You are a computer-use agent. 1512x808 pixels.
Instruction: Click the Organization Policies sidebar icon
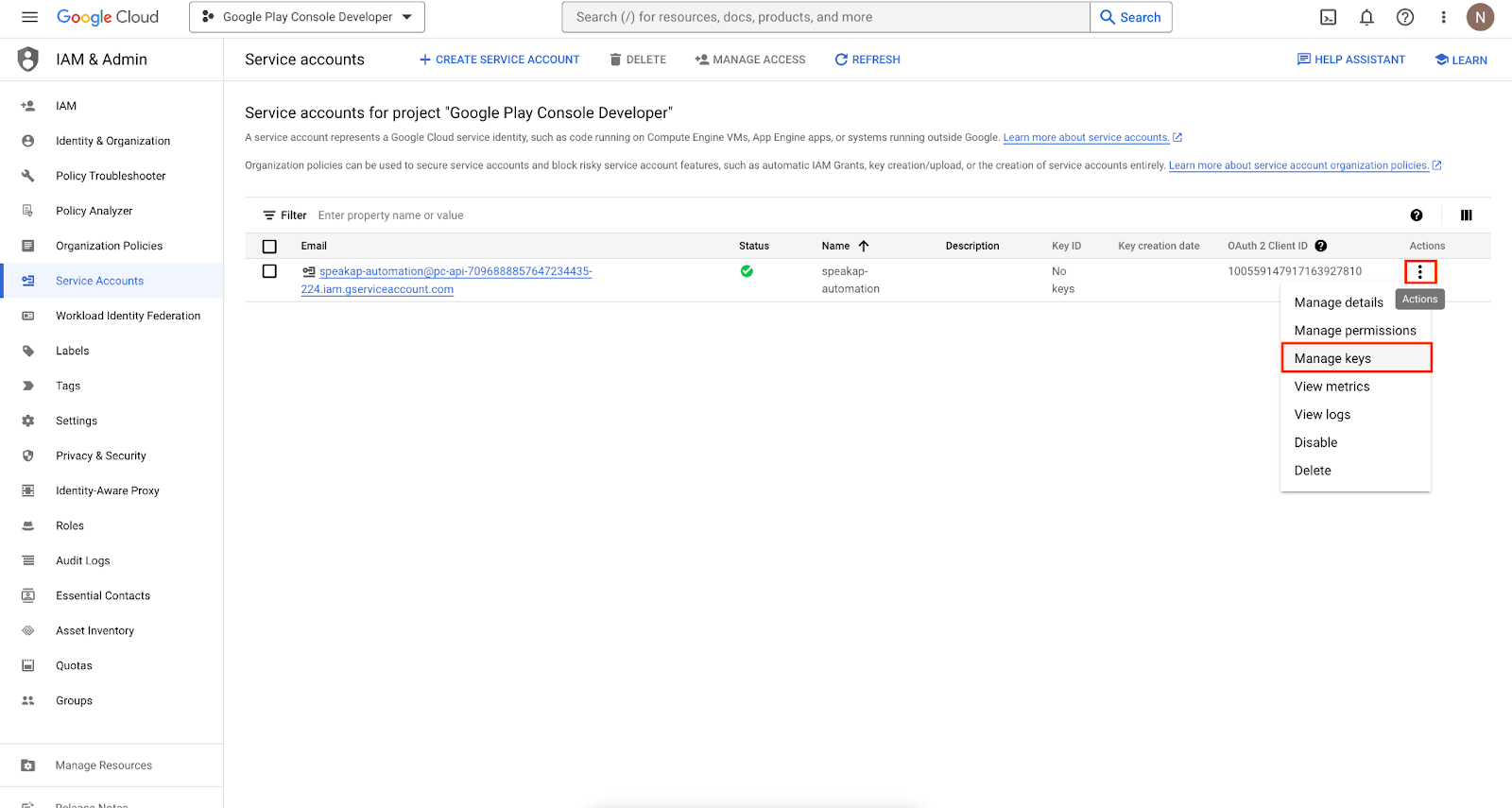28,246
